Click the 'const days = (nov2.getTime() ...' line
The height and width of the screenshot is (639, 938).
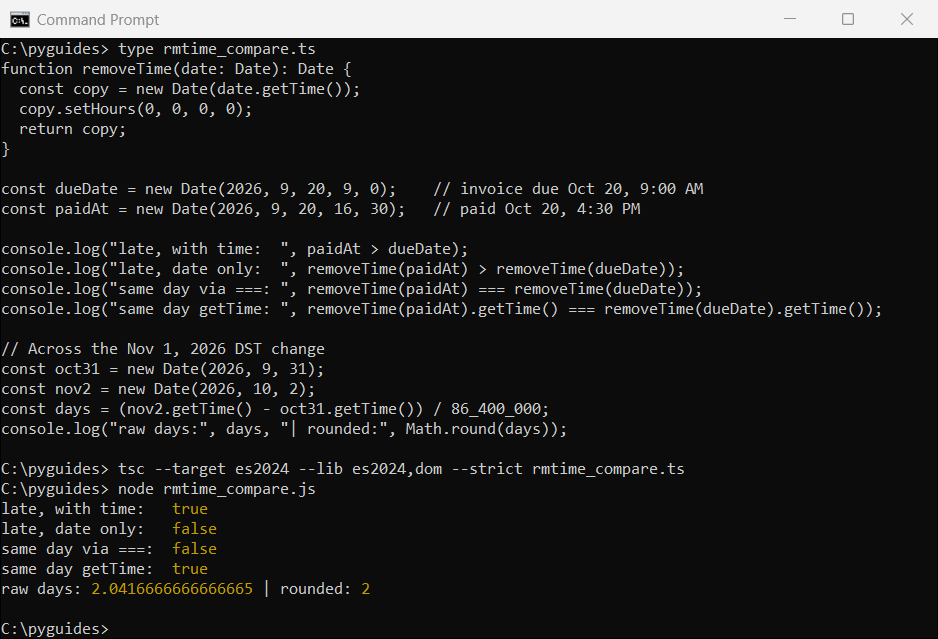coord(275,409)
